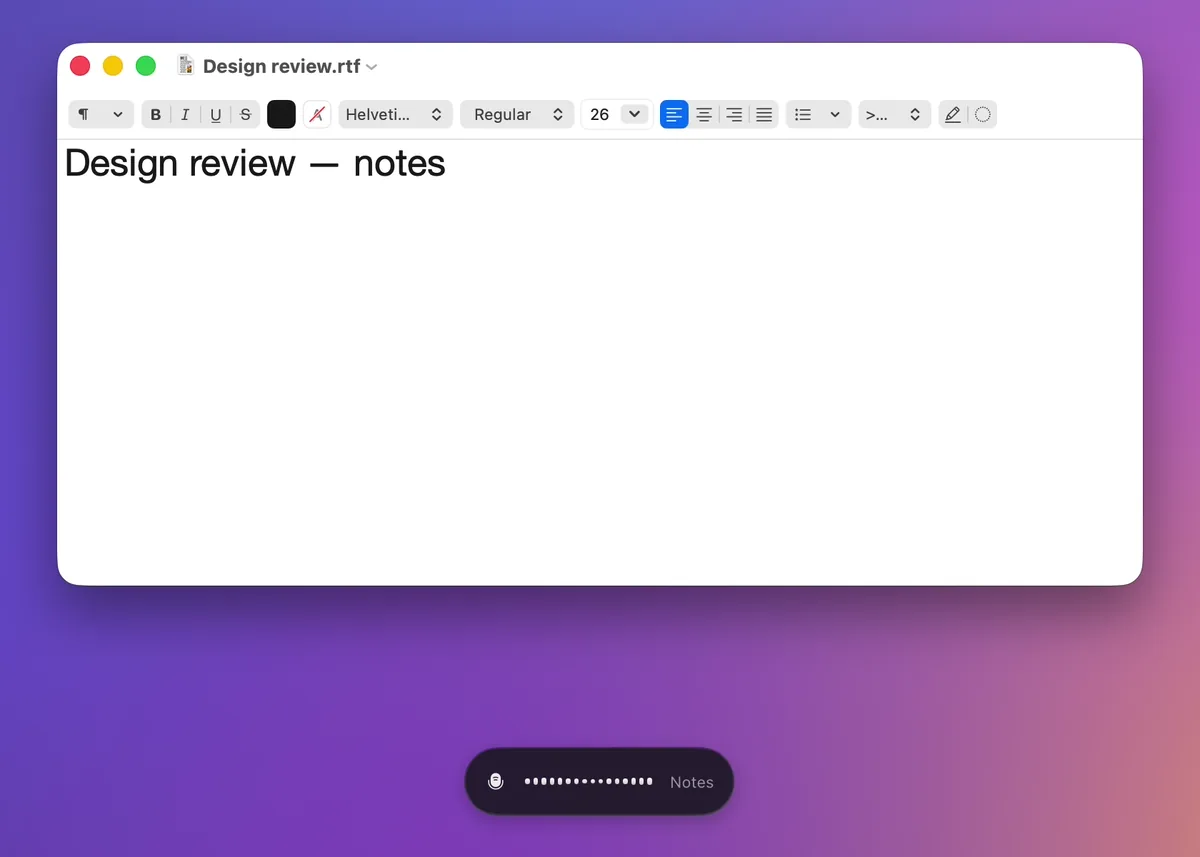Toggle italic formatting

185,114
